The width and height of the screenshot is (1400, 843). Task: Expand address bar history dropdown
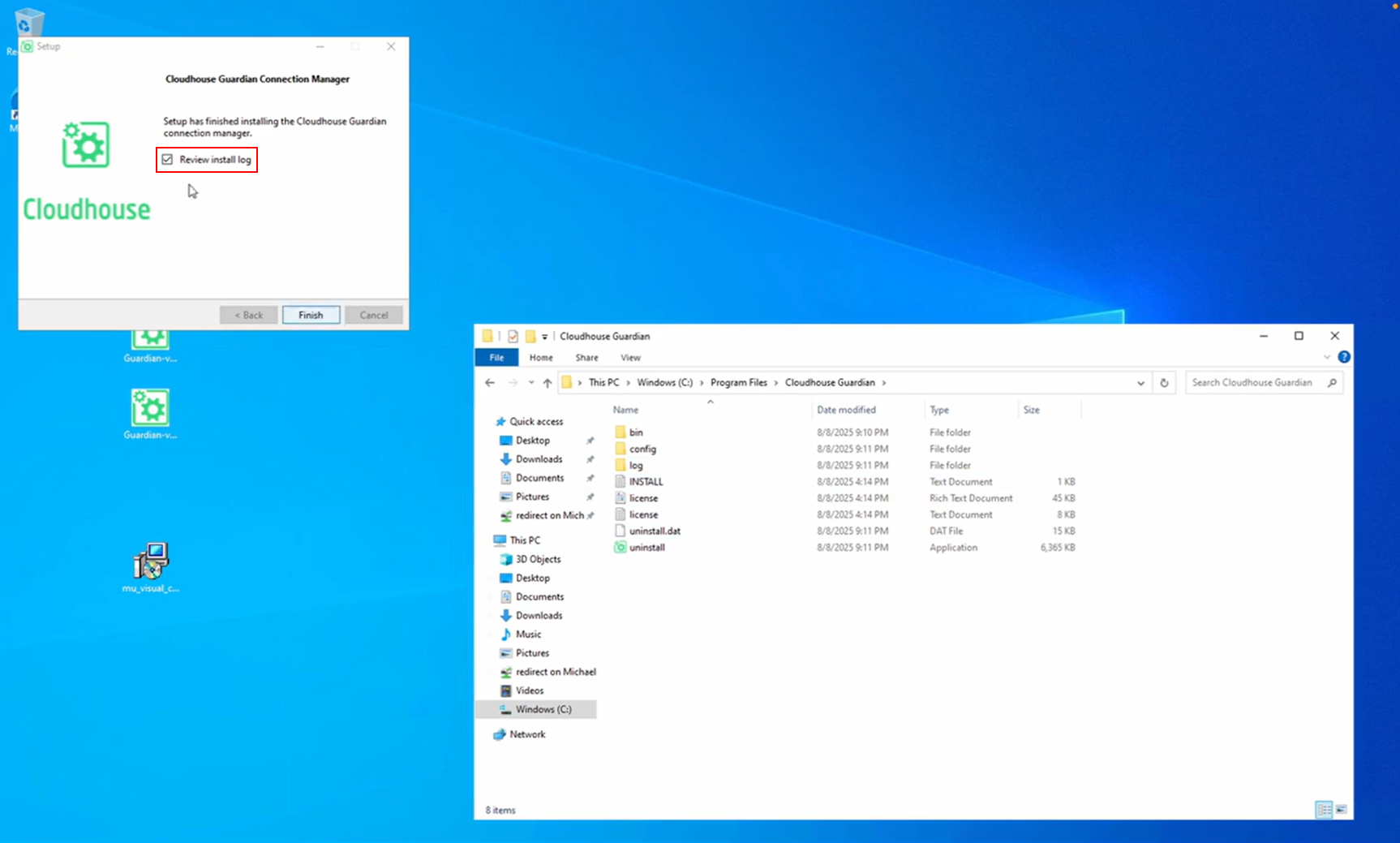(1140, 383)
